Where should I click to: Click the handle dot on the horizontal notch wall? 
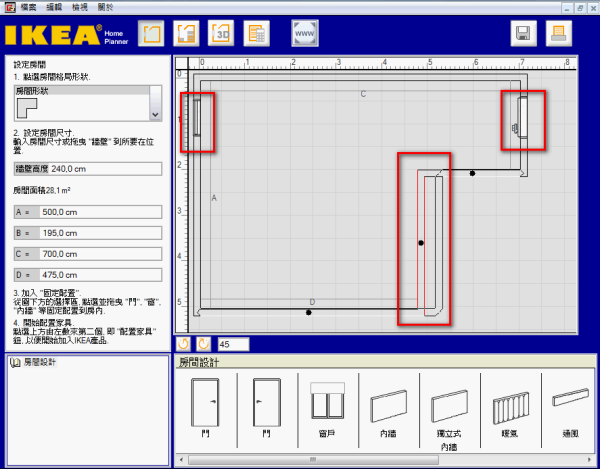coord(473,173)
